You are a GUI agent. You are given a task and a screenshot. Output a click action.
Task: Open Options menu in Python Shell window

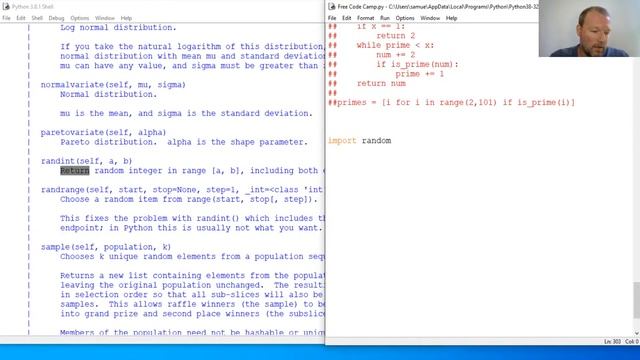80,18
